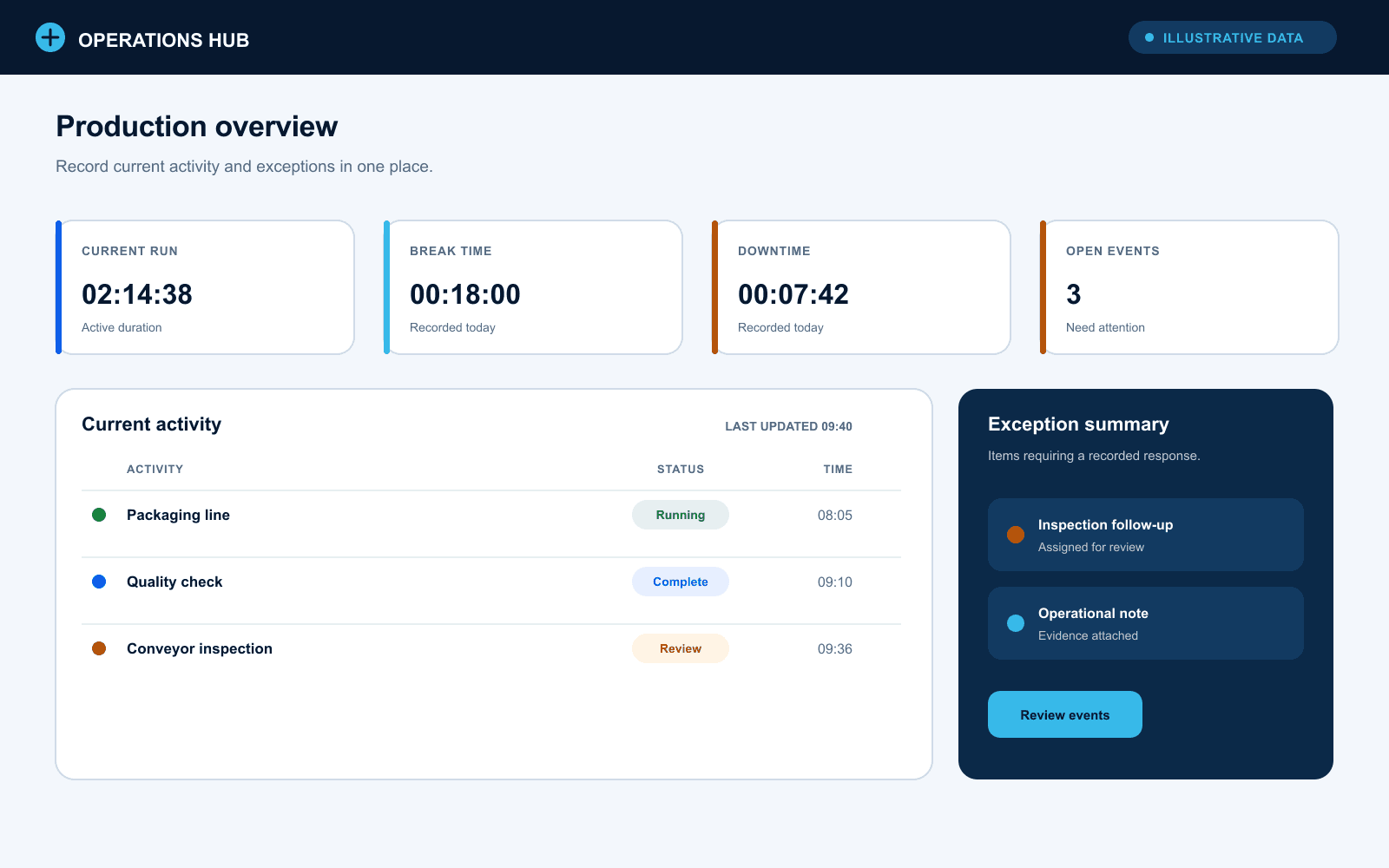Open the Downtime metric card
The image size is (1389, 868).
click(861, 287)
